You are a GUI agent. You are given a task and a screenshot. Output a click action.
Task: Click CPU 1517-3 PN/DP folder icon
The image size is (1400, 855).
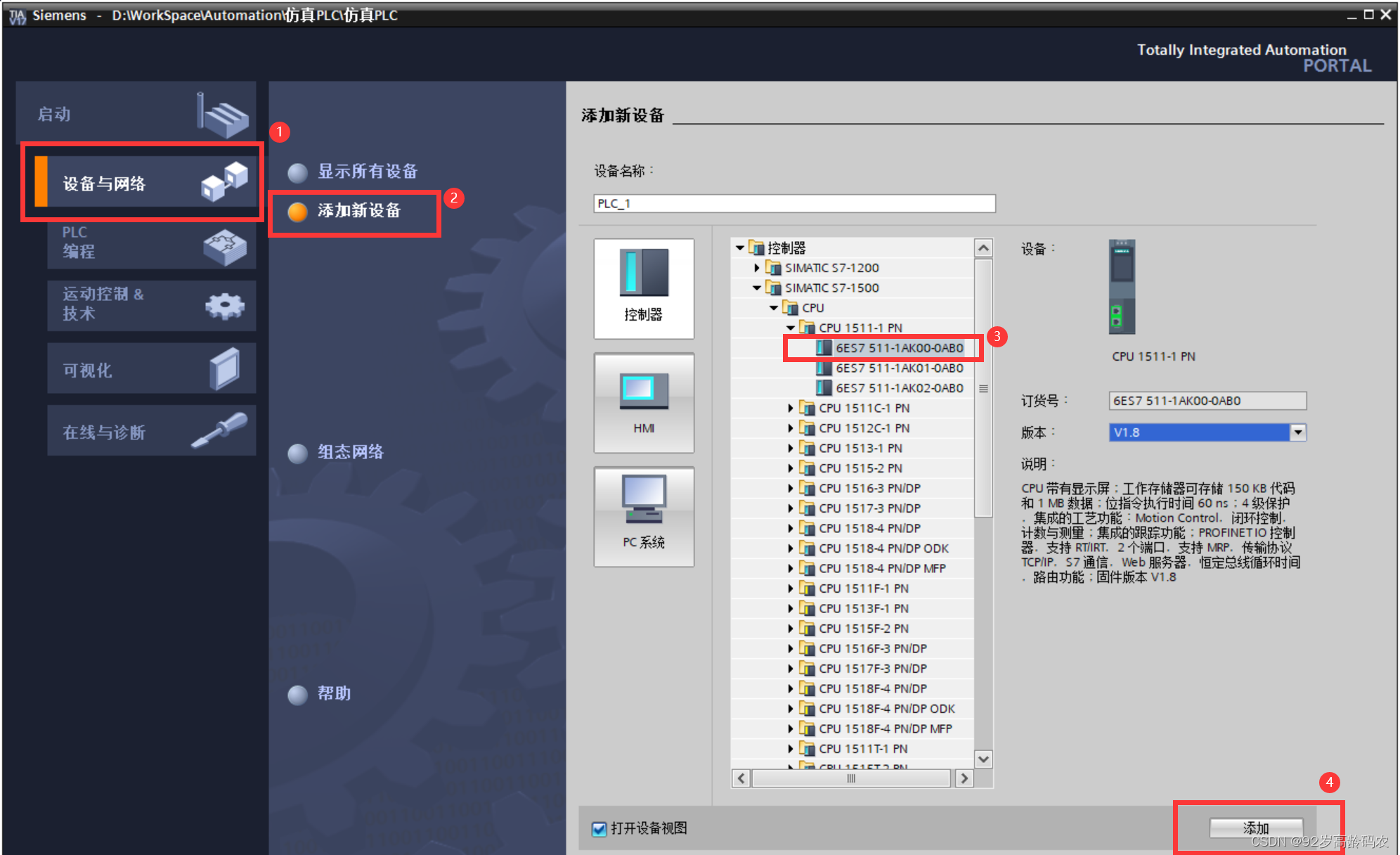[x=807, y=508]
